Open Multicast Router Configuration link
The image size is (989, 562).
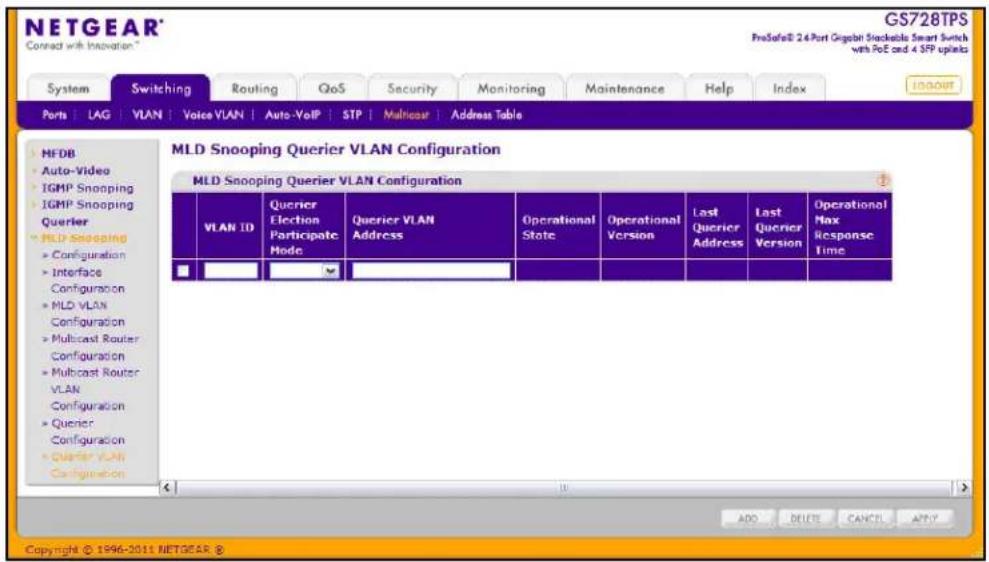click(x=95, y=347)
